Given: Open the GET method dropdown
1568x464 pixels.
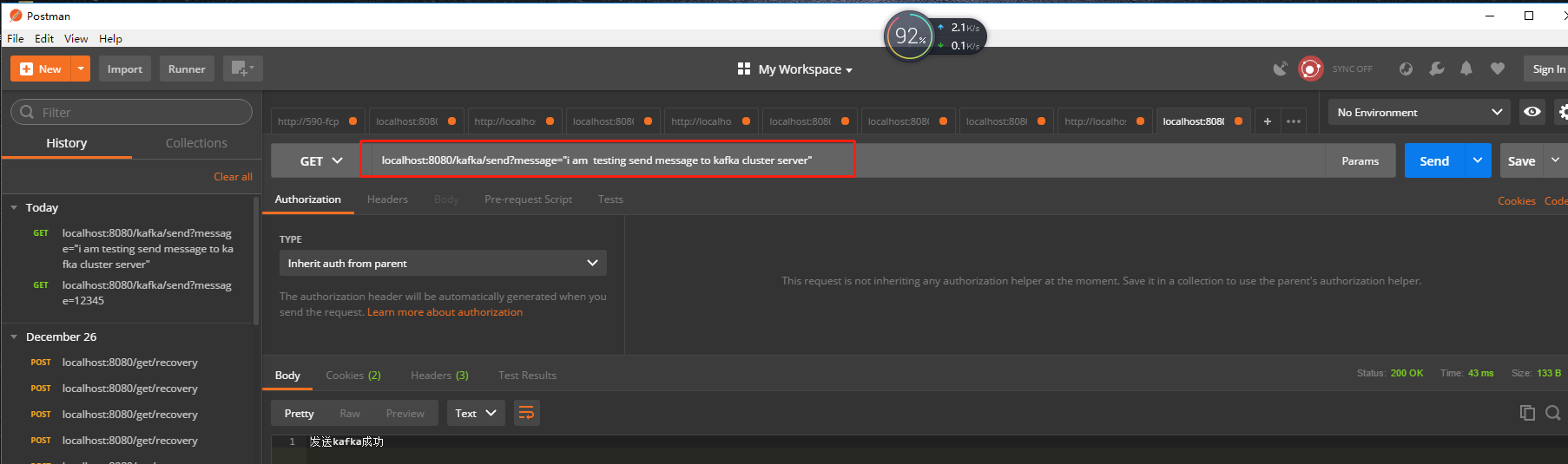Looking at the screenshot, I should click(320, 160).
